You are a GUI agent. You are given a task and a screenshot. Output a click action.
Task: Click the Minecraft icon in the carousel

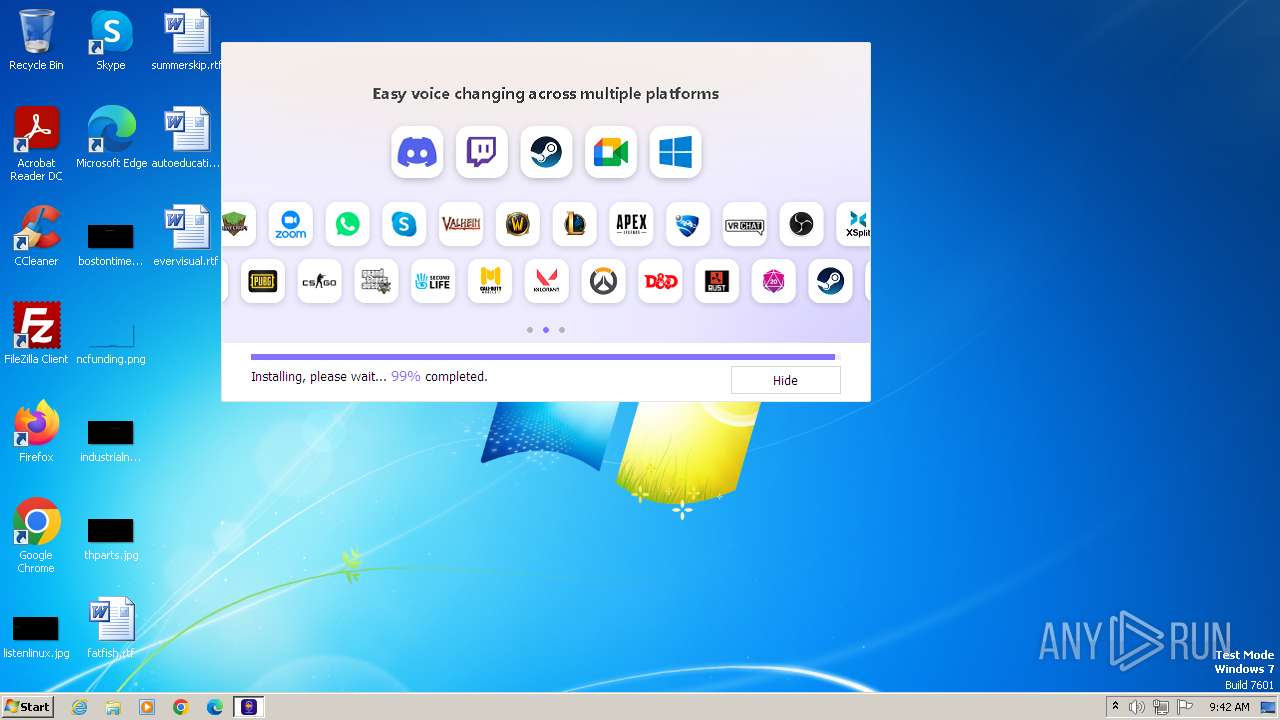tap(238, 224)
